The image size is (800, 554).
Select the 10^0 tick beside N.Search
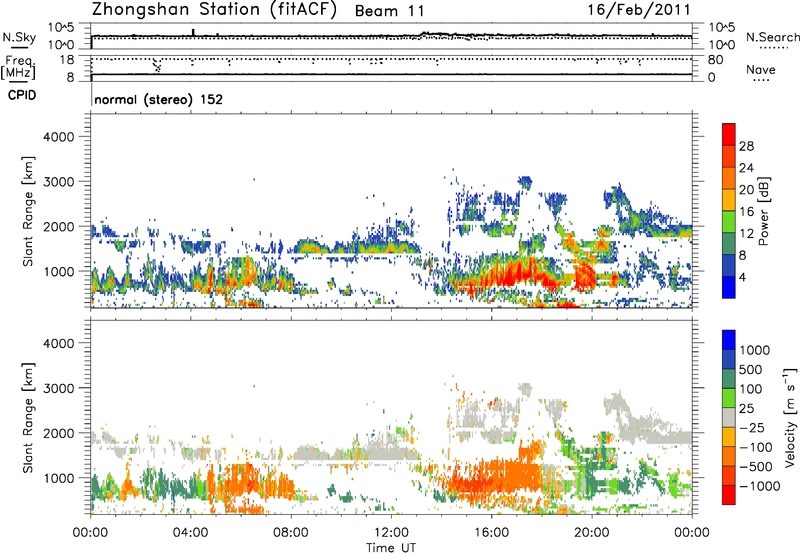click(722, 45)
